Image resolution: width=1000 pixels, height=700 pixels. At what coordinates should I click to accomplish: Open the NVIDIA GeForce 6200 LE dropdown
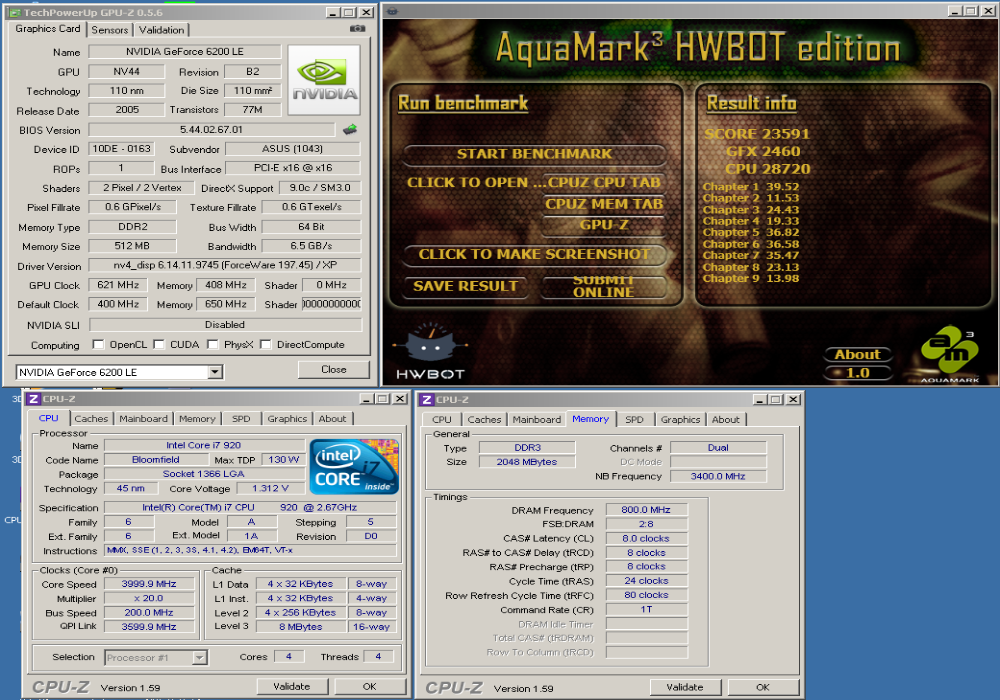[x=215, y=372]
